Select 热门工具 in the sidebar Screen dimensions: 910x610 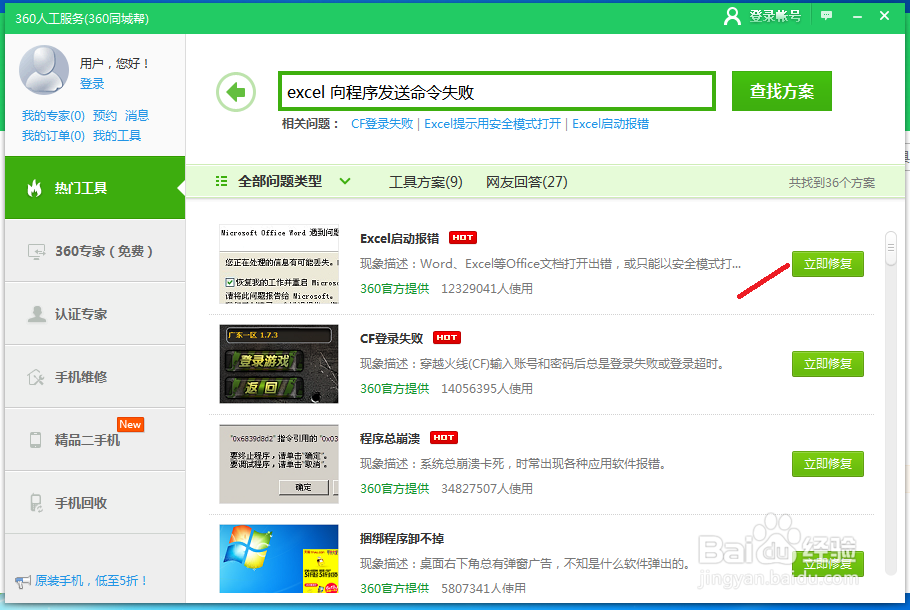click(95, 187)
